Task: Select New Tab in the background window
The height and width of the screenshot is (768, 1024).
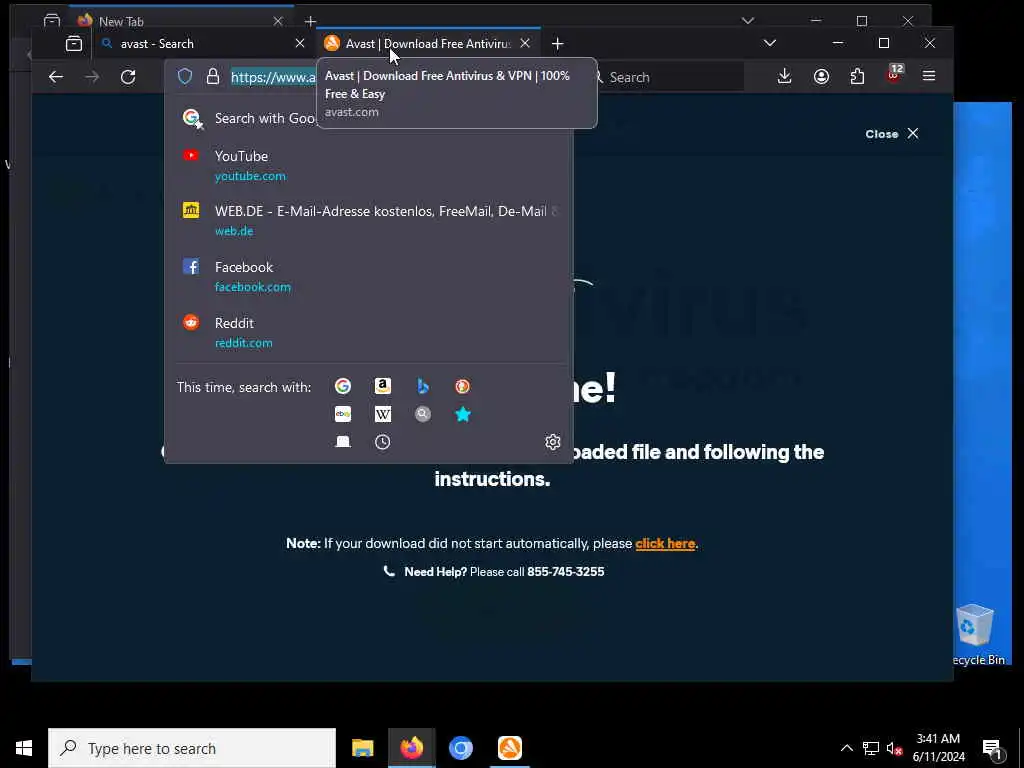Action: pyautogui.click(x=182, y=21)
